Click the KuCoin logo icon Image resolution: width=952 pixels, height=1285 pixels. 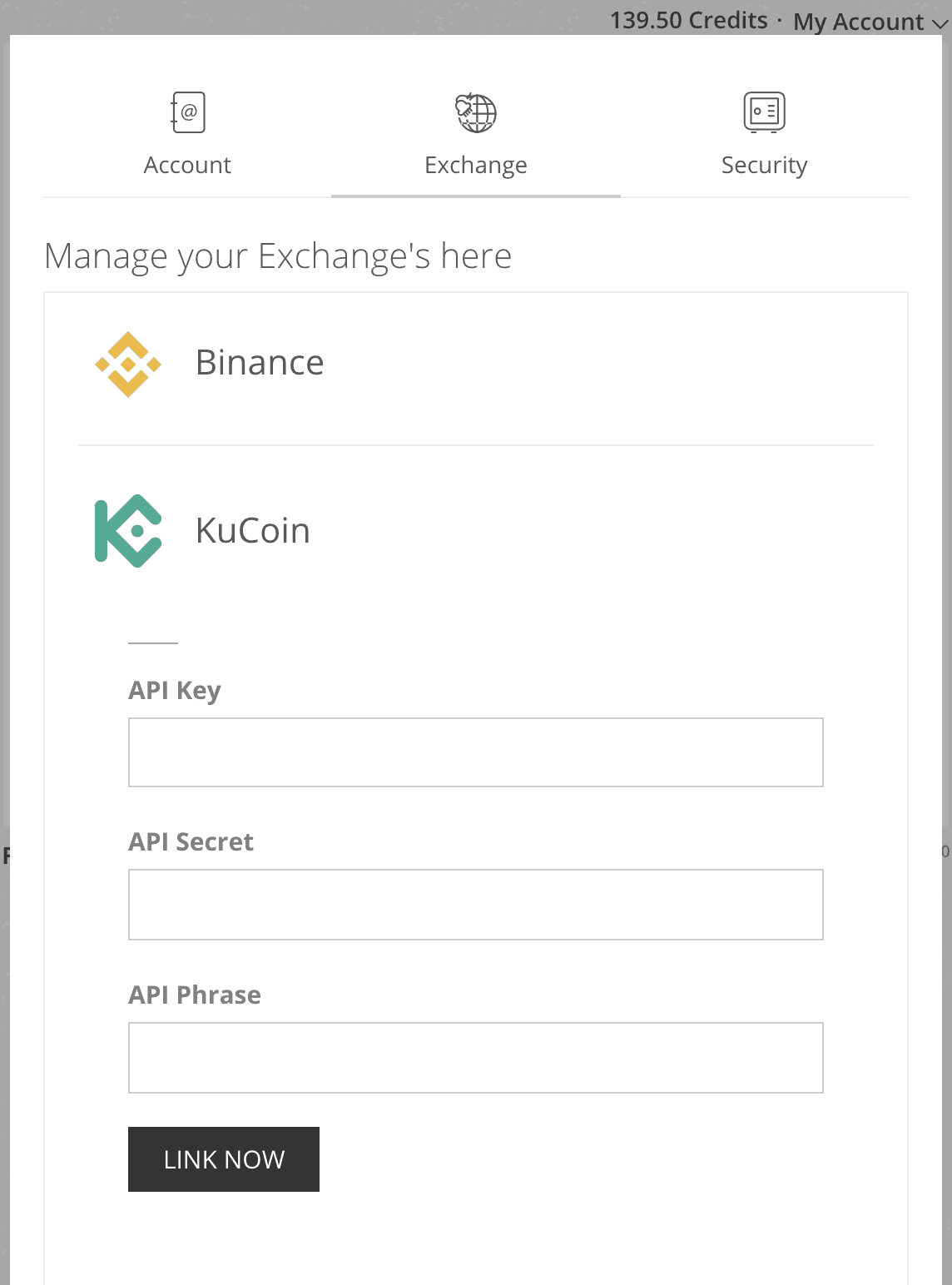click(x=128, y=531)
